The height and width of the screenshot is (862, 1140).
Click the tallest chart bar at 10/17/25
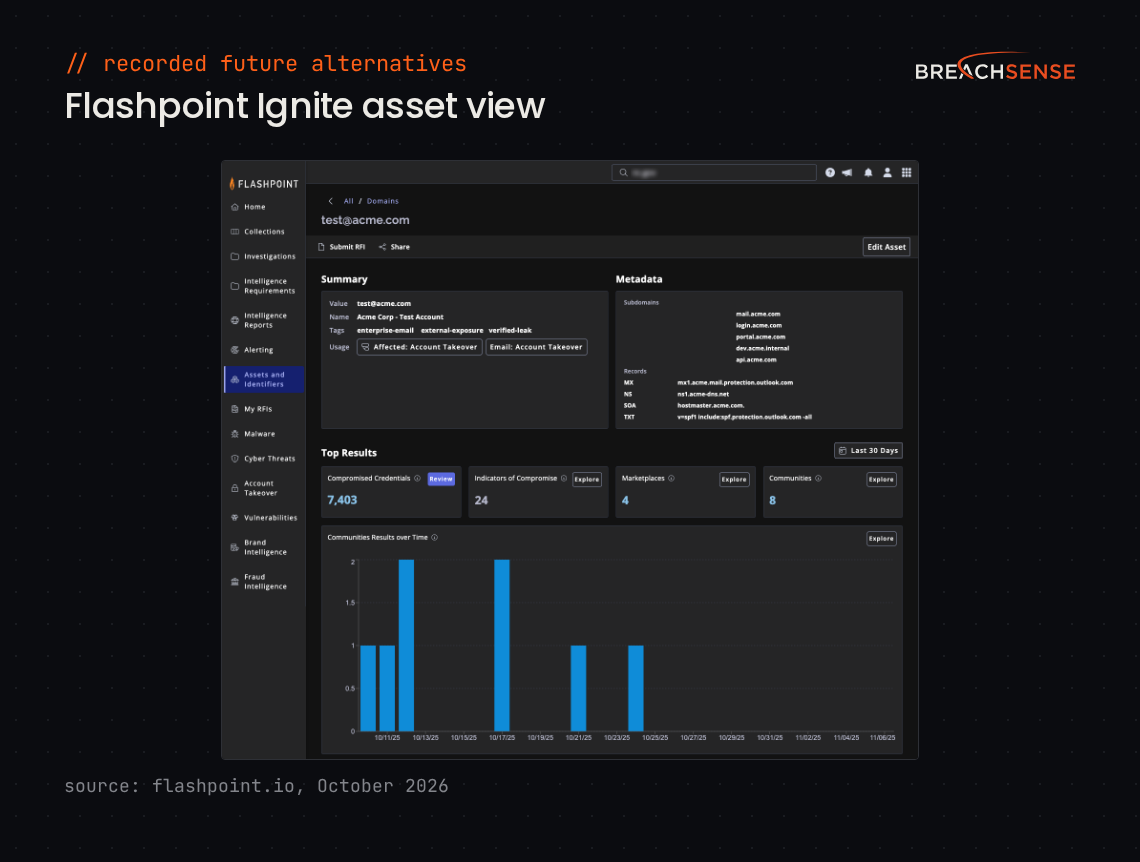[502, 645]
